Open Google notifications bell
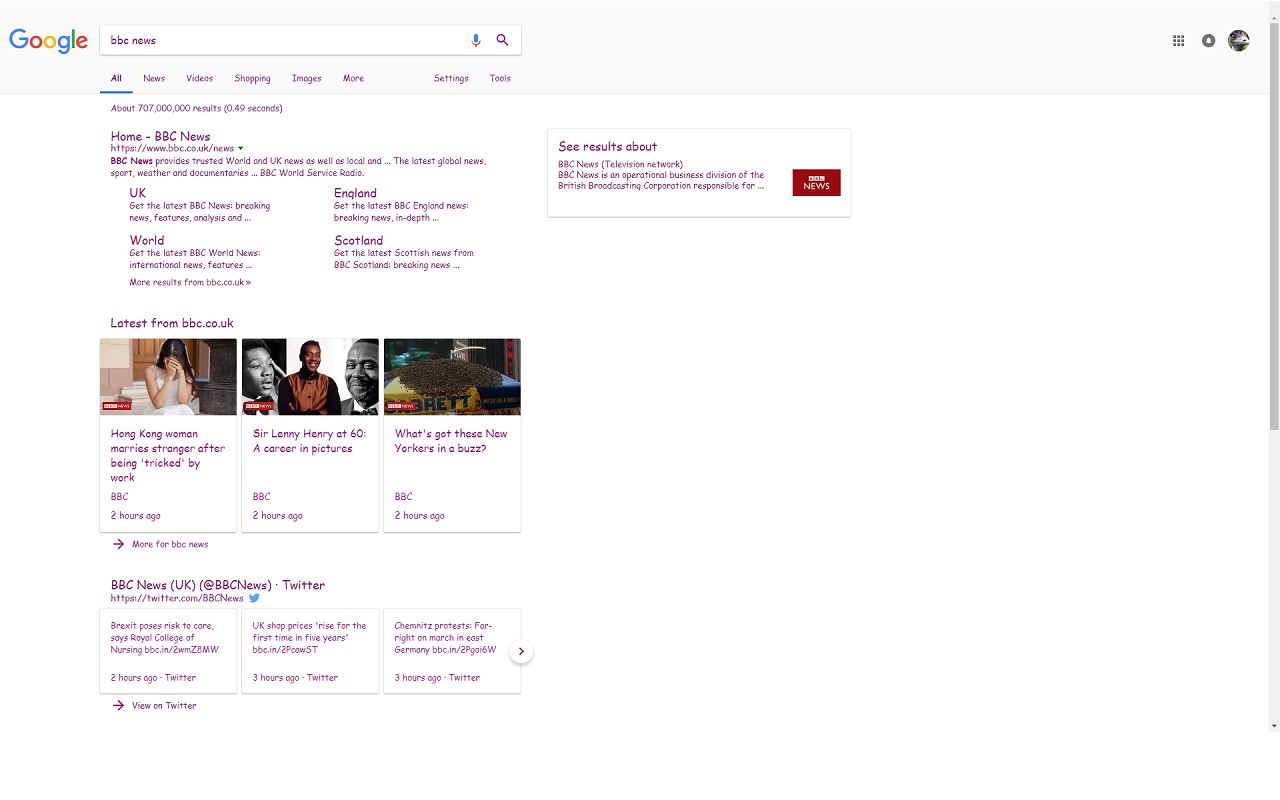Screen dimensions: 1280x800 coord(1209,40)
